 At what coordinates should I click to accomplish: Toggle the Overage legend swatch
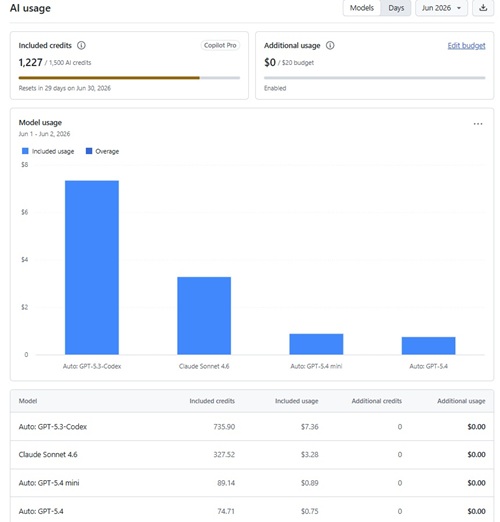click(89, 151)
